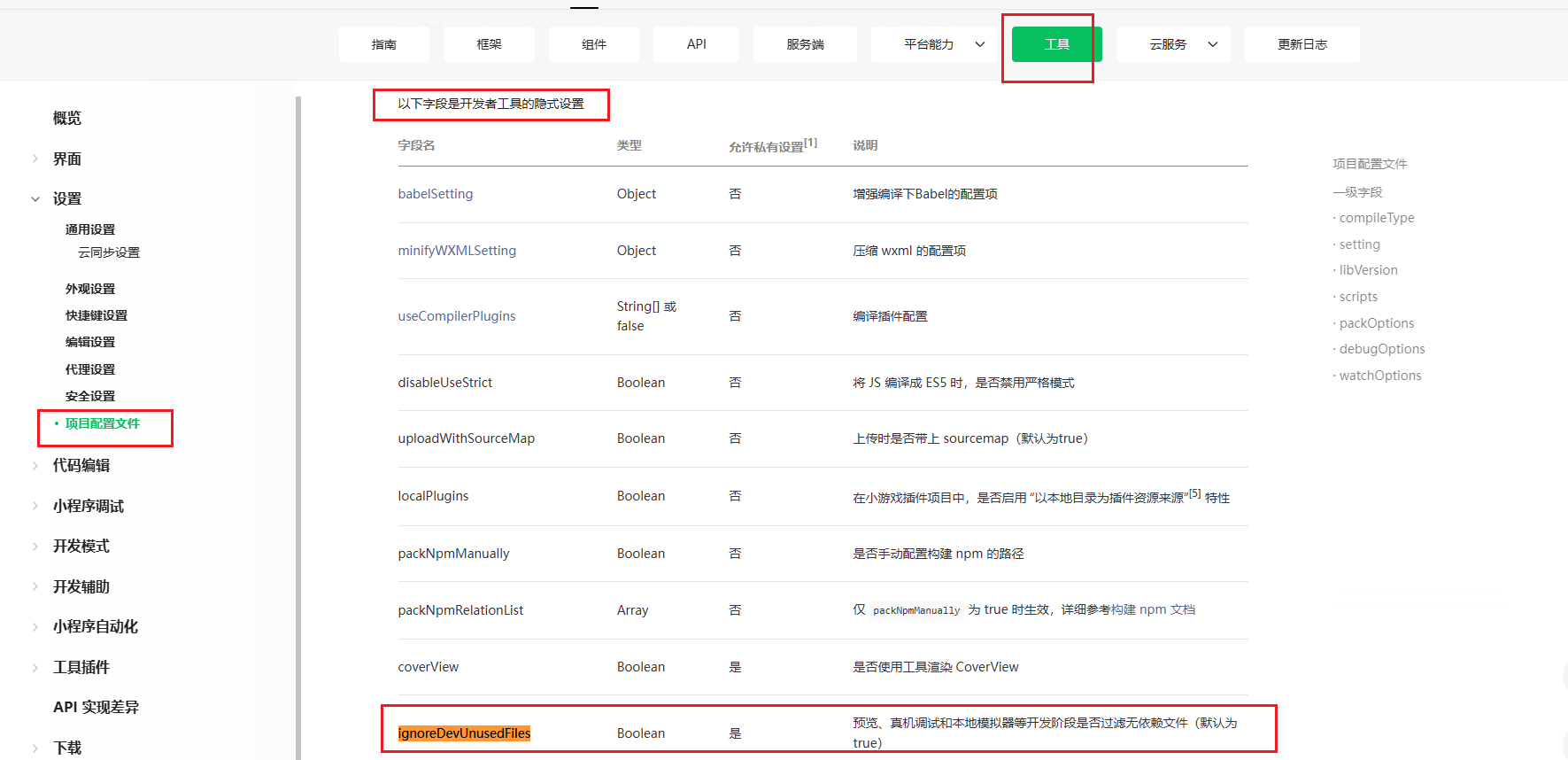1568x760 pixels.
Task: Jump to packOptions in page outline
Action: (1377, 323)
